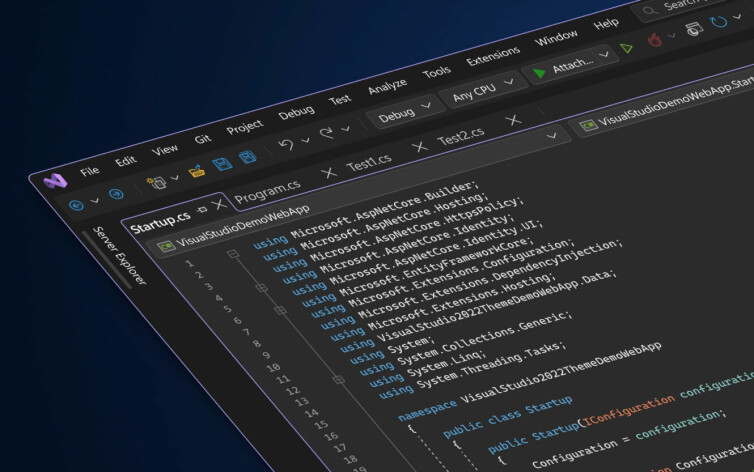
Task: Open the VisualStudioDemoWebApp project navigation dropdown
Action: tap(357, 191)
